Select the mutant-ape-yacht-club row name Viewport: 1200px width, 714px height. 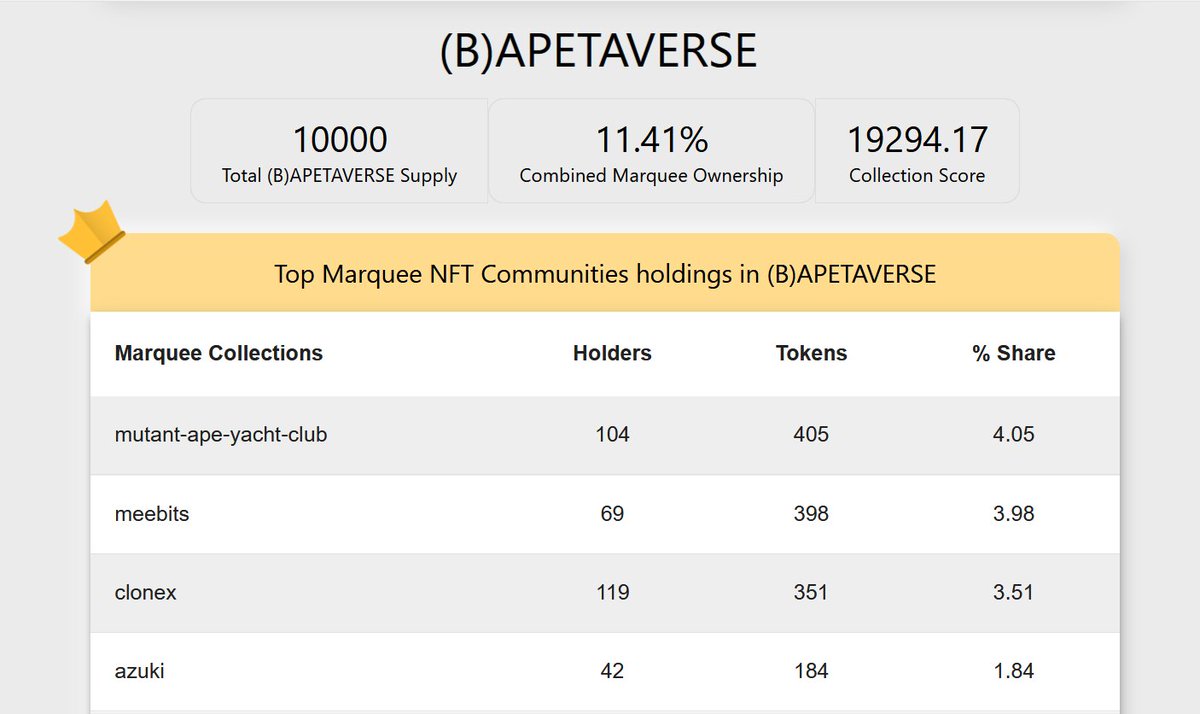pos(221,435)
